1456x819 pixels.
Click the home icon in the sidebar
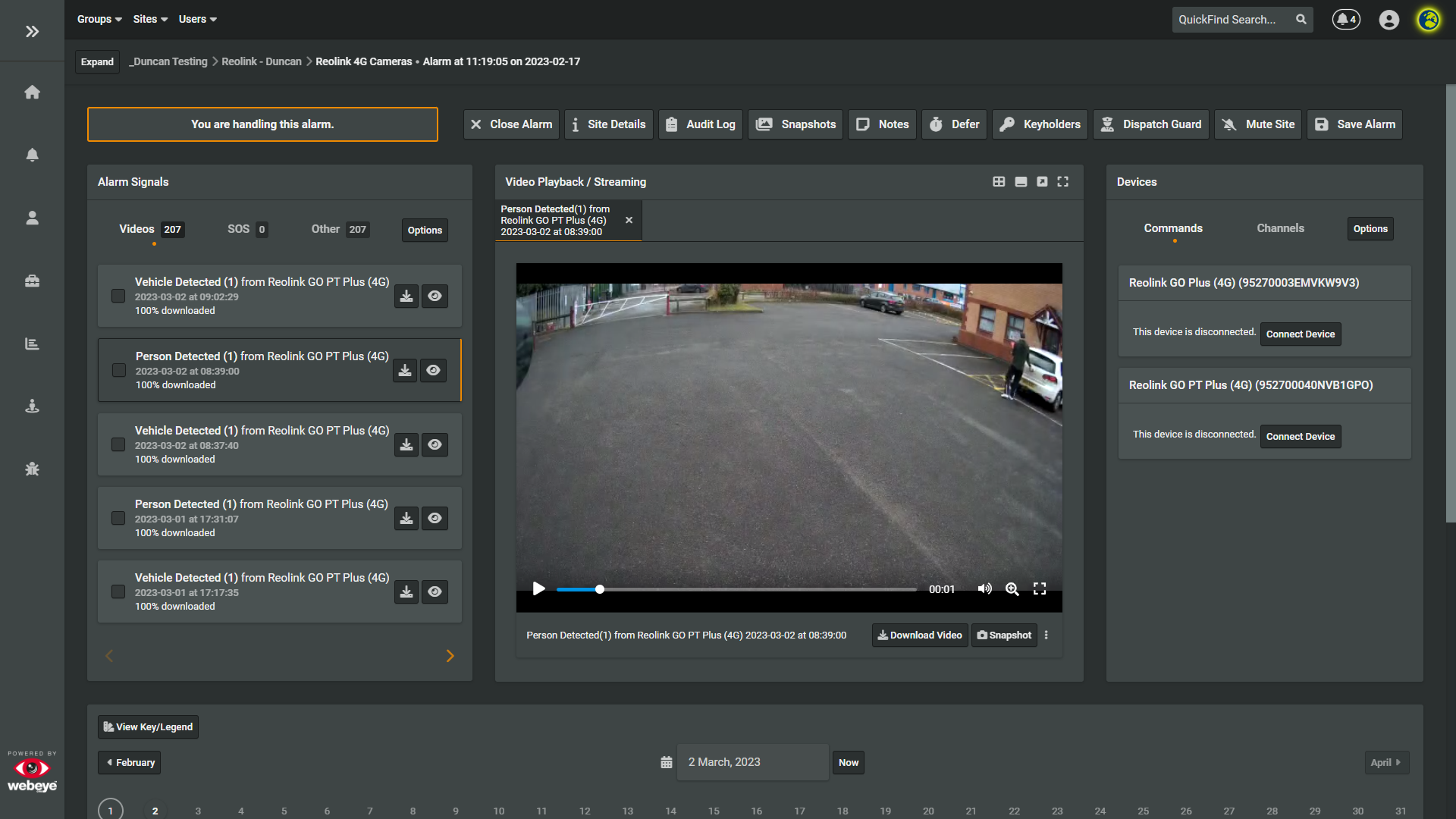32,92
